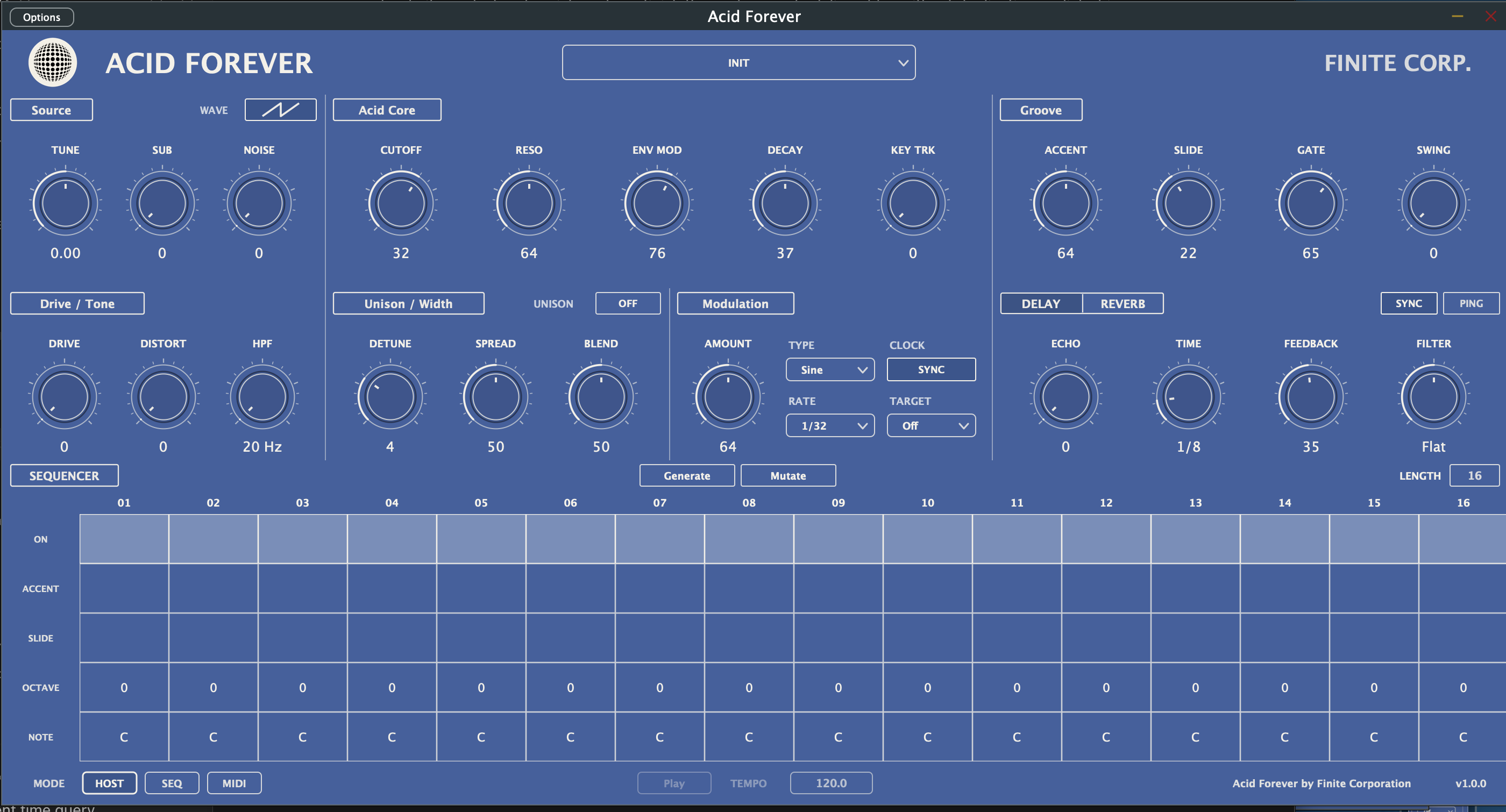Click the TUNE knob

66,203
